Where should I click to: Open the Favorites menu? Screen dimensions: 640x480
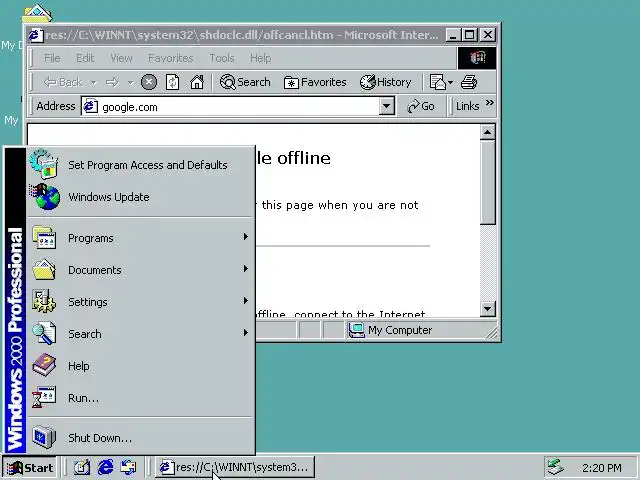tap(171, 58)
